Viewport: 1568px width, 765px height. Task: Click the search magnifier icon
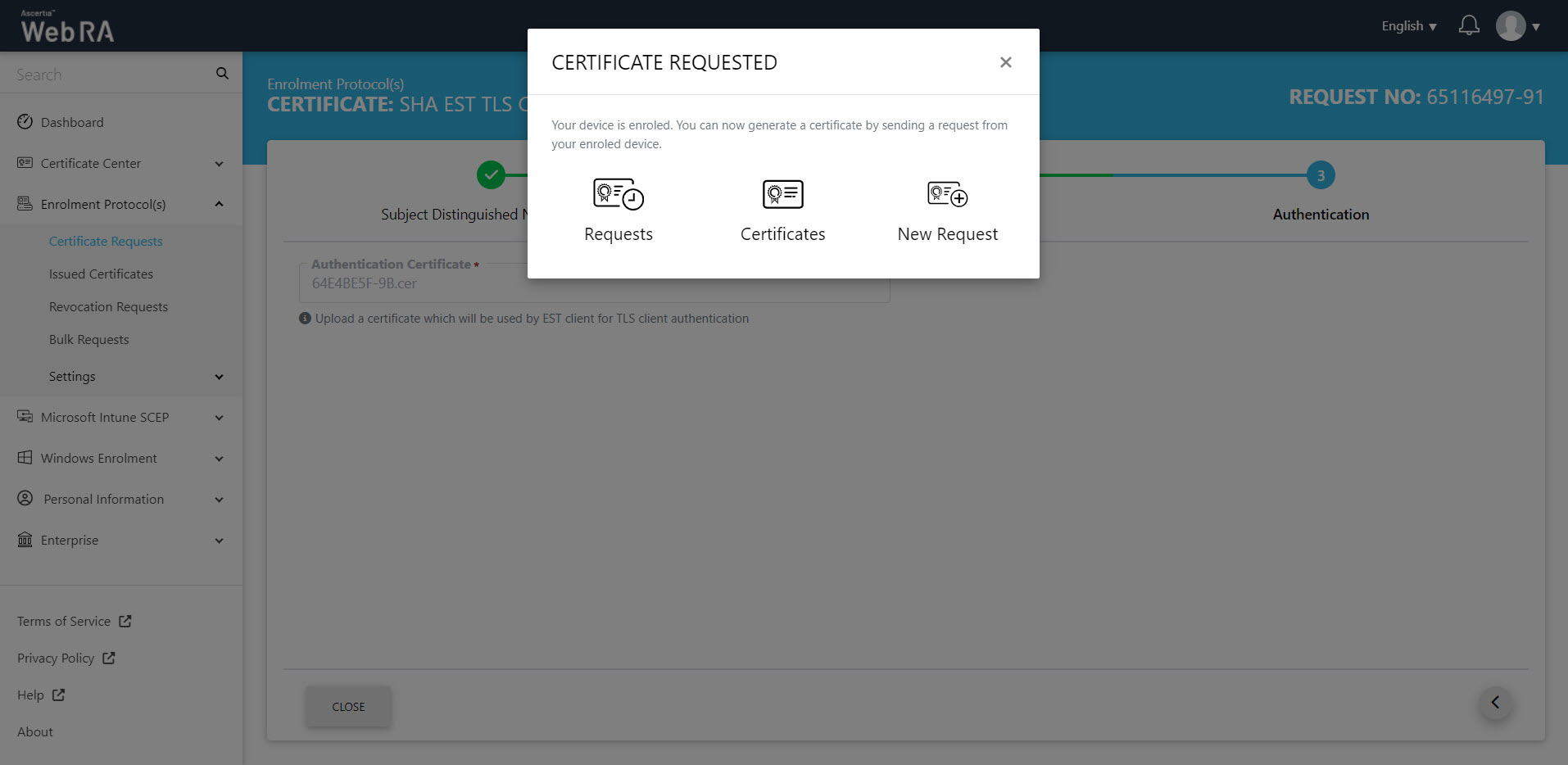pyautogui.click(x=222, y=74)
